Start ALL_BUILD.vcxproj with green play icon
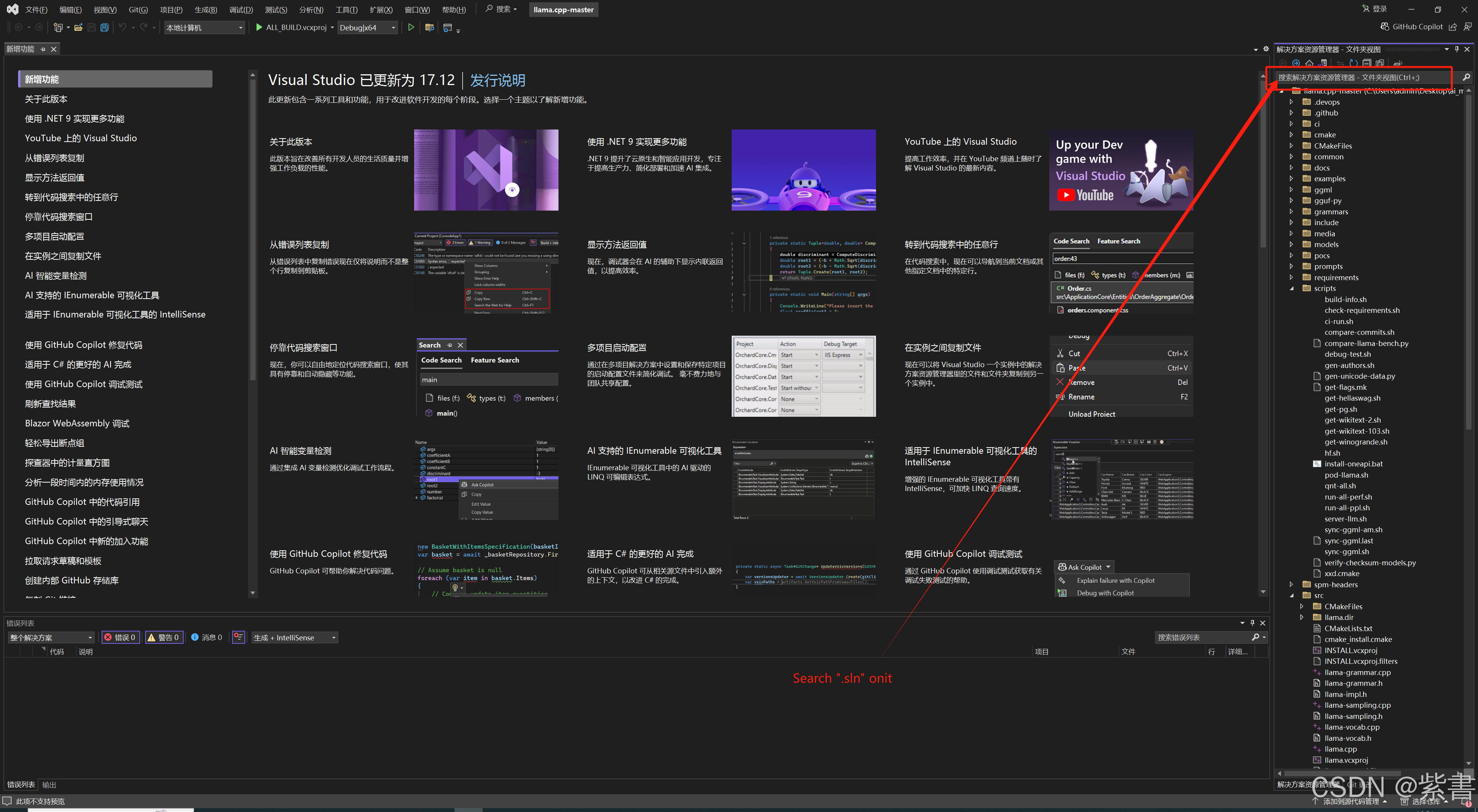Viewport: 1478px width, 812px height. pyautogui.click(x=259, y=27)
